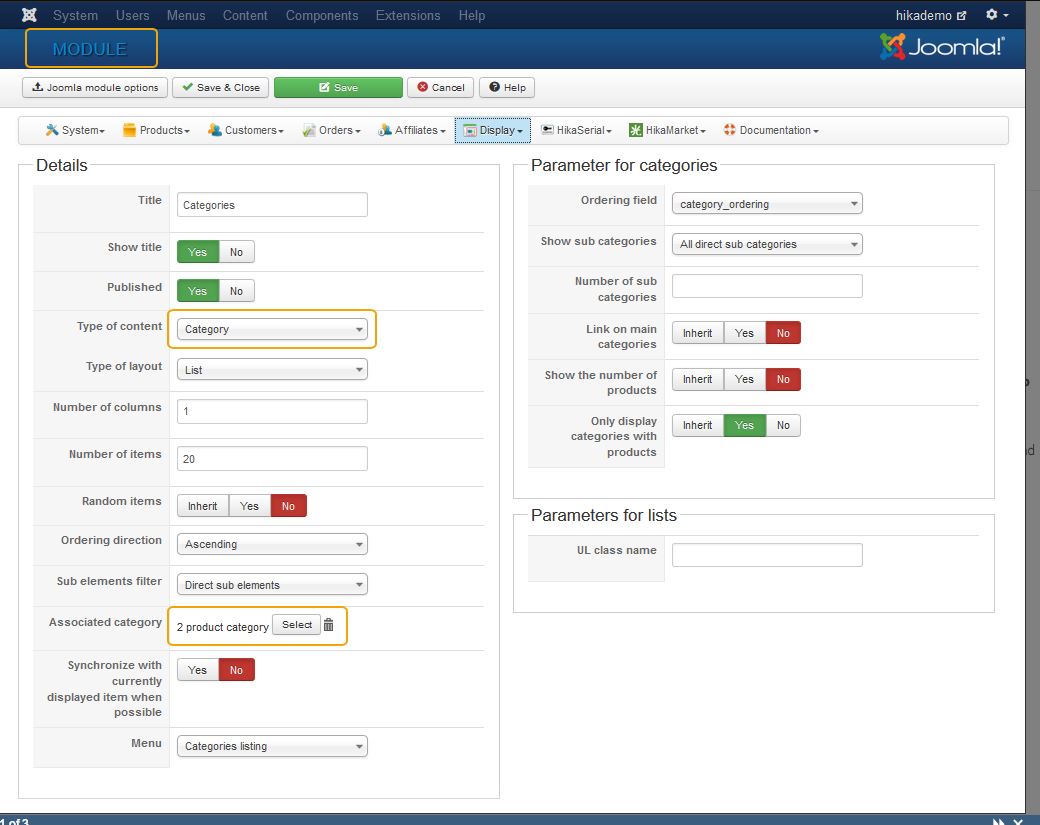This screenshot has height=825, width=1040.
Task: Click the System wrench icon in HikaShop menu
Action: coord(52,130)
